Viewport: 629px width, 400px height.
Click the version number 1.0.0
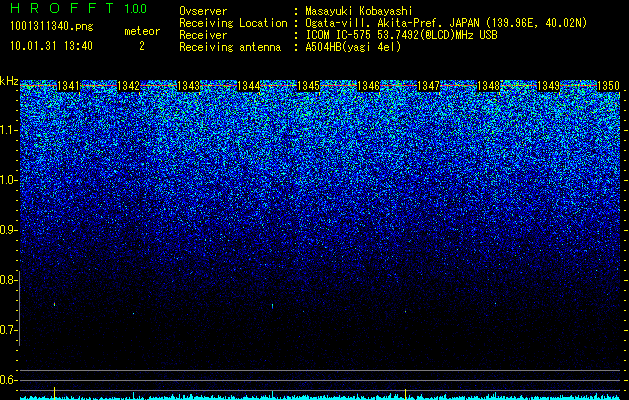pyautogui.click(x=135, y=9)
